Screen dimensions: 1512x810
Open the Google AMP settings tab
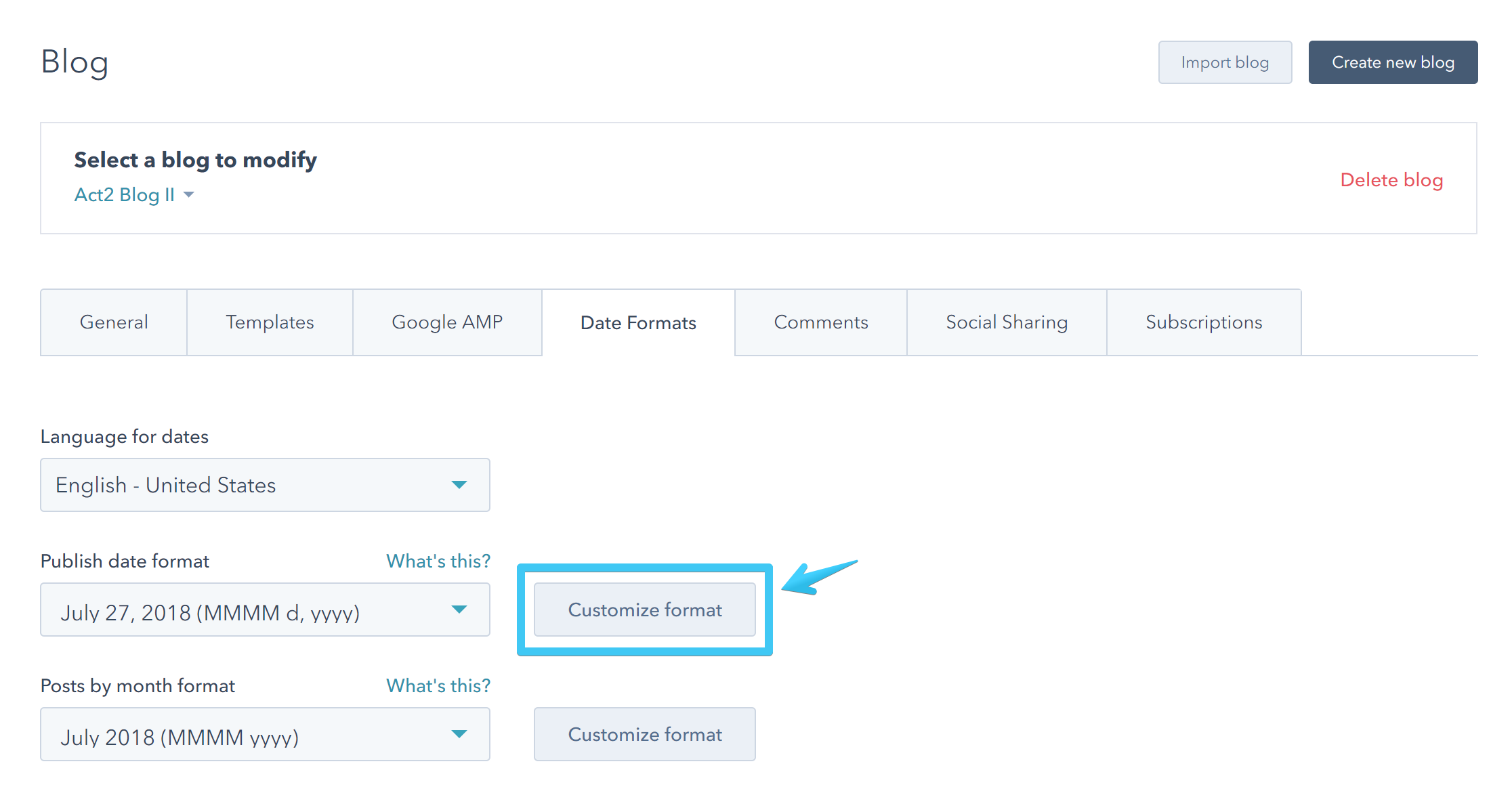(446, 322)
